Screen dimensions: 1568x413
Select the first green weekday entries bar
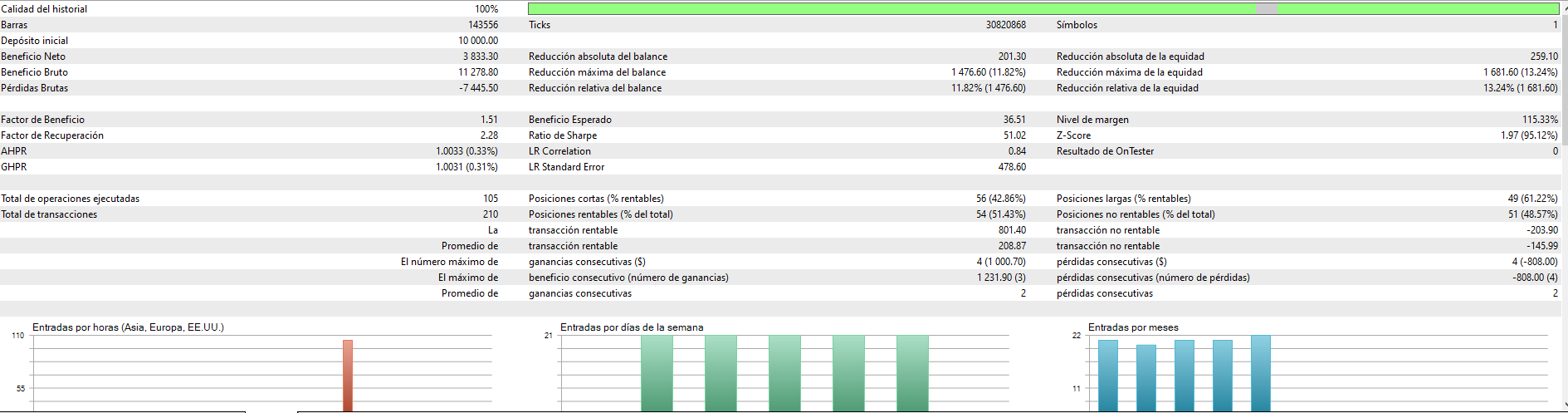point(657,373)
